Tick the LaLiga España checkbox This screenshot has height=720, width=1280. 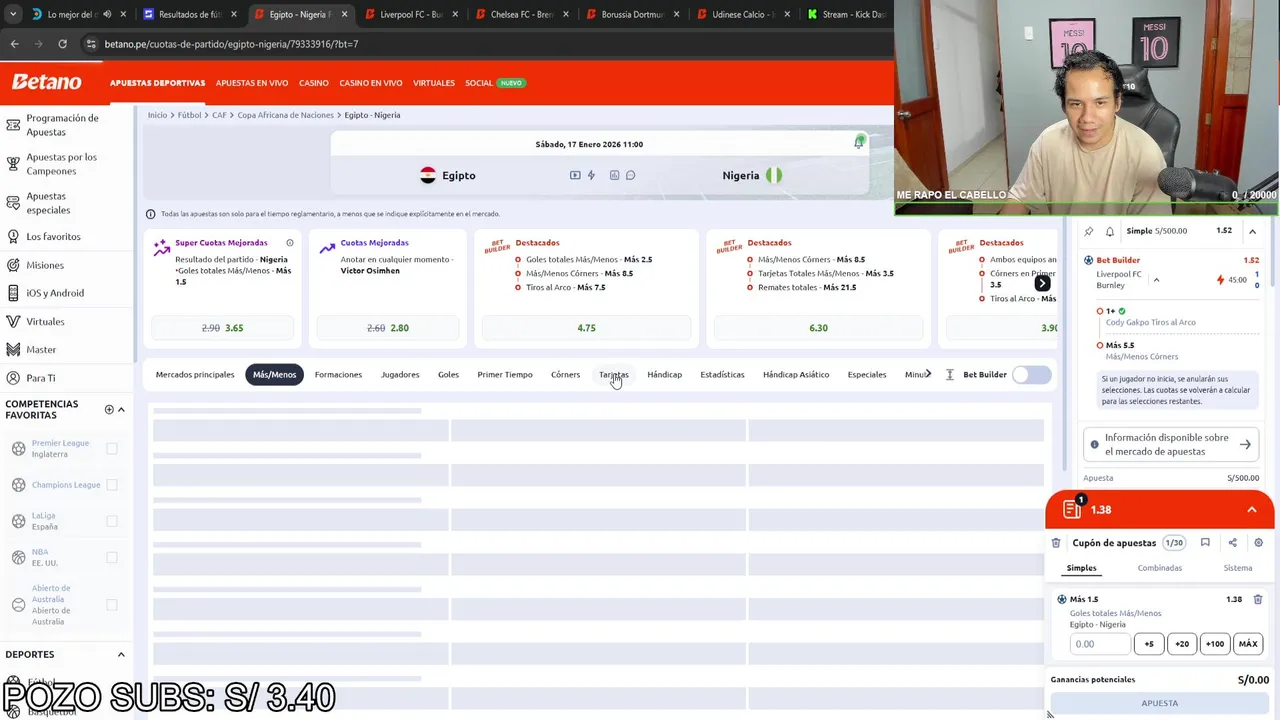pos(112,521)
